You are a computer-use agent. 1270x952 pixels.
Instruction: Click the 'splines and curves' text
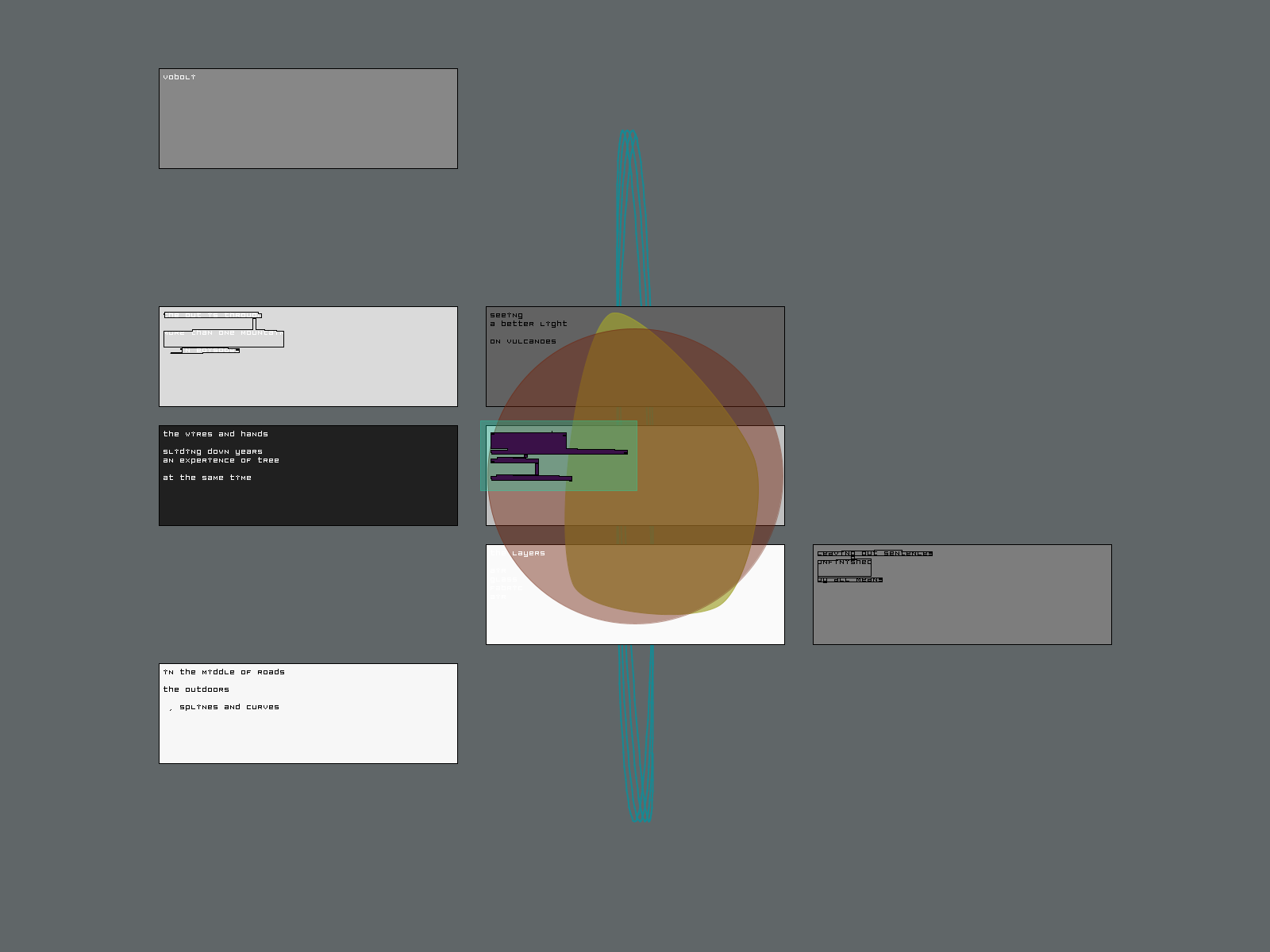229,707
